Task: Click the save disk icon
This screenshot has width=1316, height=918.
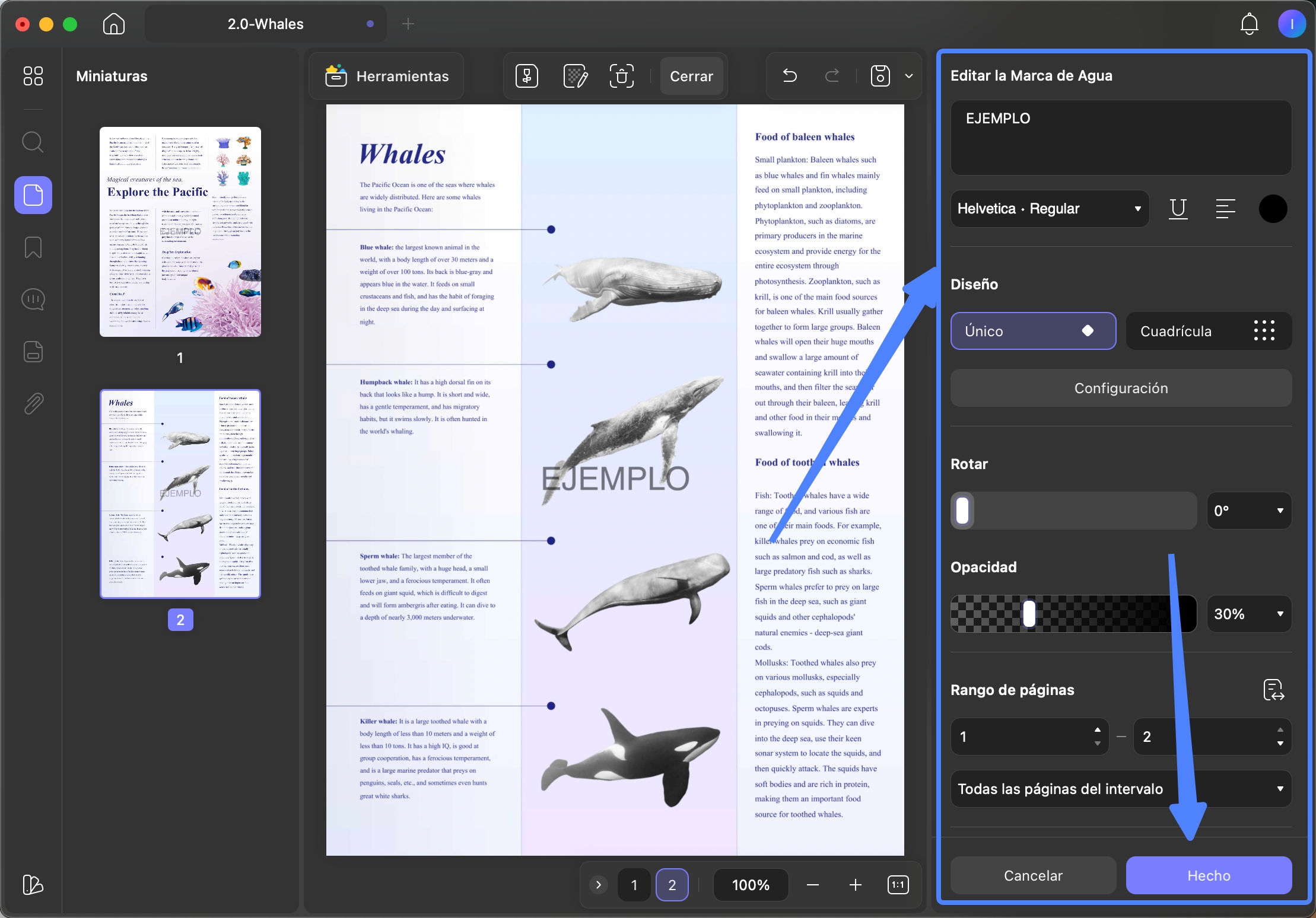Action: [880, 76]
